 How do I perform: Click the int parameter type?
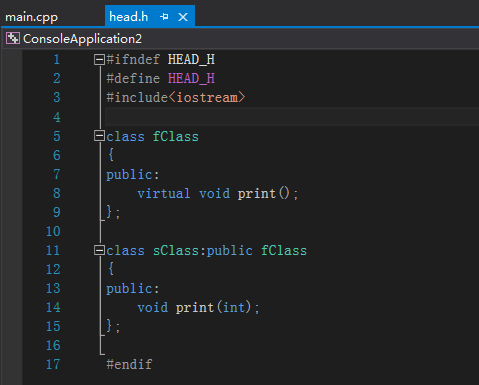[x=234, y=308]
